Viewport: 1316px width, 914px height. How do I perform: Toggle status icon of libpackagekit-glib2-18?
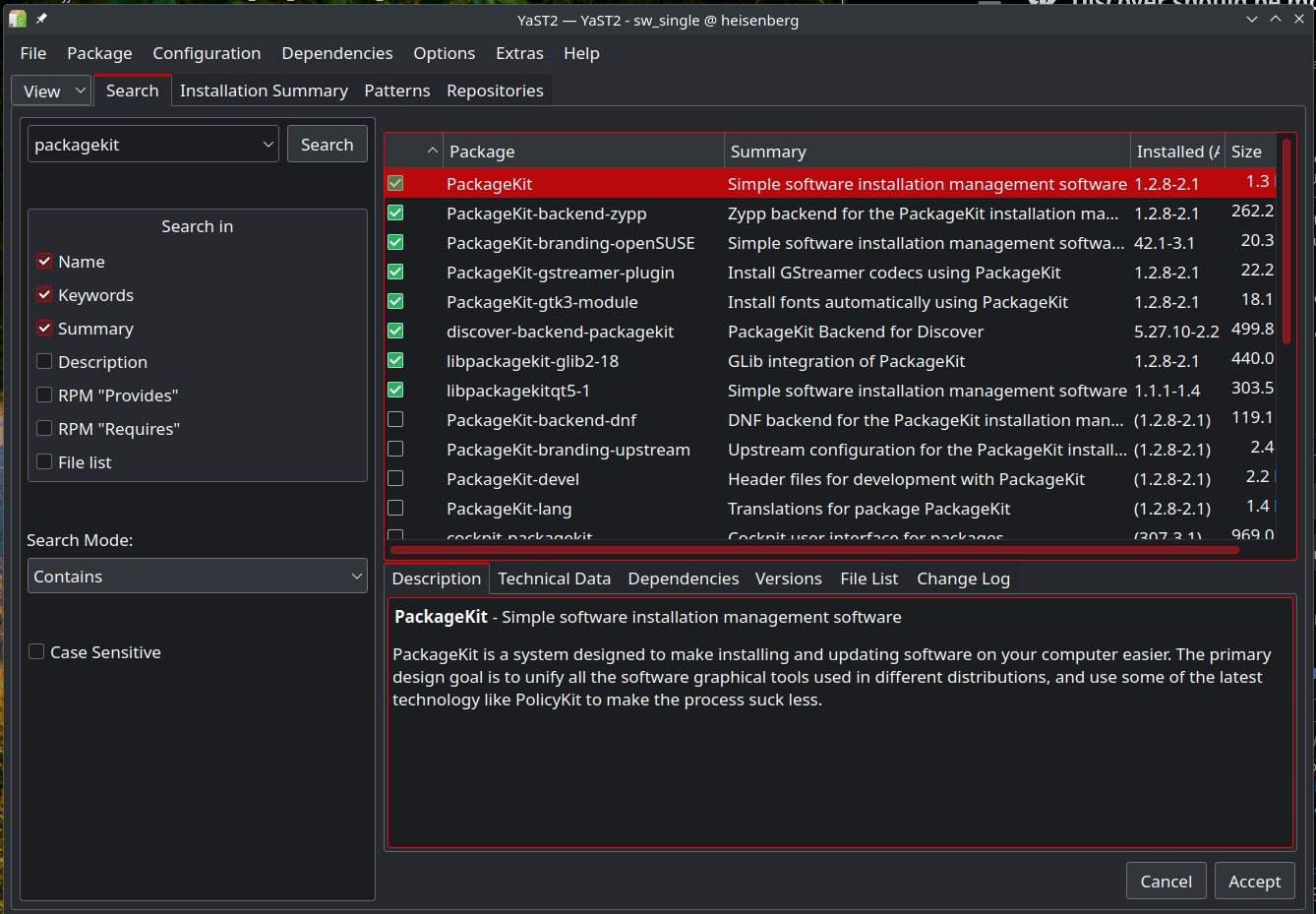tap(395, 360)
